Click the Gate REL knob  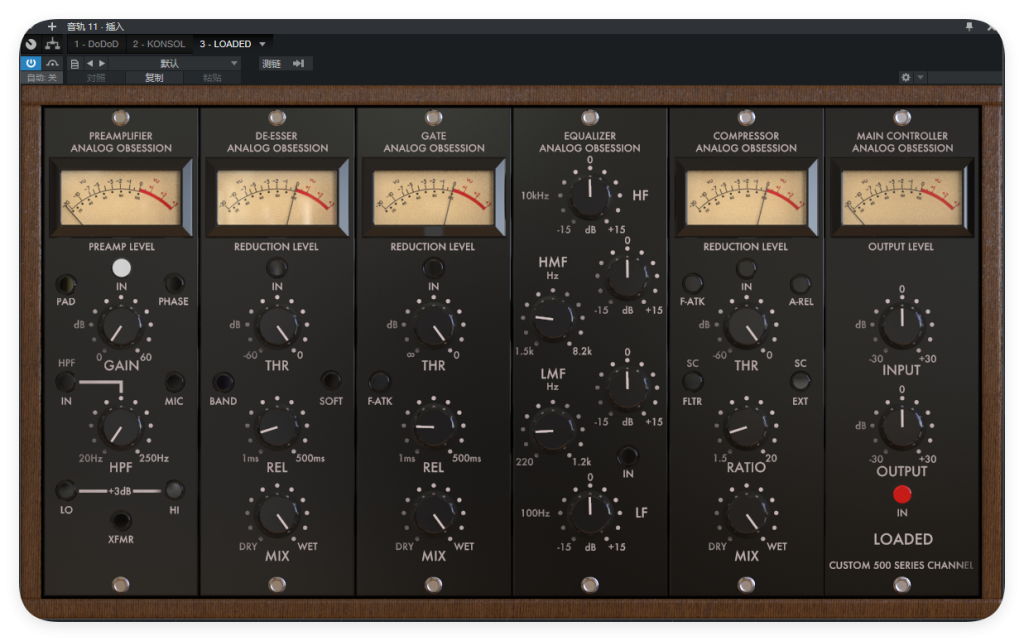coord(434,427)
